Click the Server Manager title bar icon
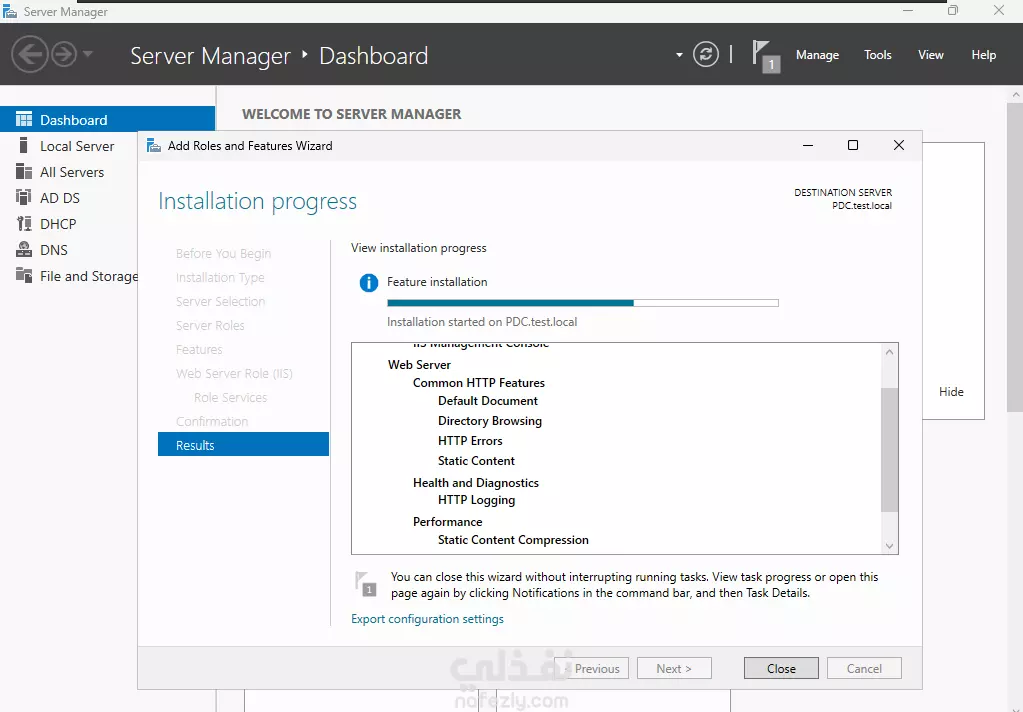Image resolution: width=1023 pixels, height=712 pixels. pos(10,11)
